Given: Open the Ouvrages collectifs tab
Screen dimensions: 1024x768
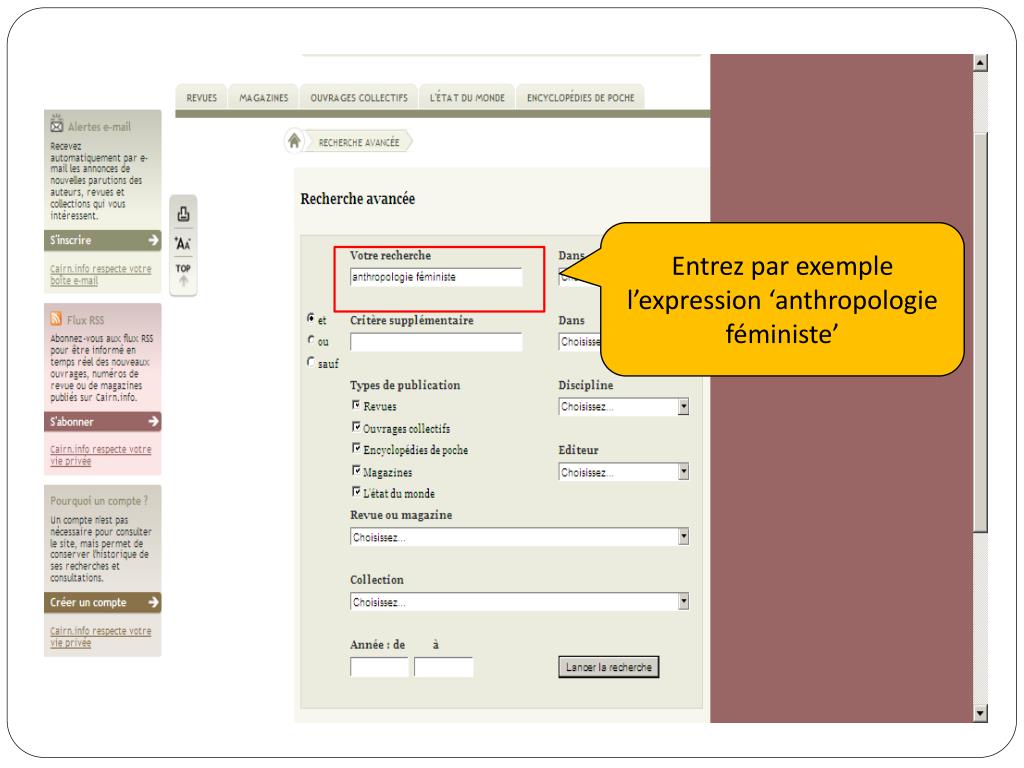Looking at the screenshot, I should pyautogui.click(x=359, y=97).
